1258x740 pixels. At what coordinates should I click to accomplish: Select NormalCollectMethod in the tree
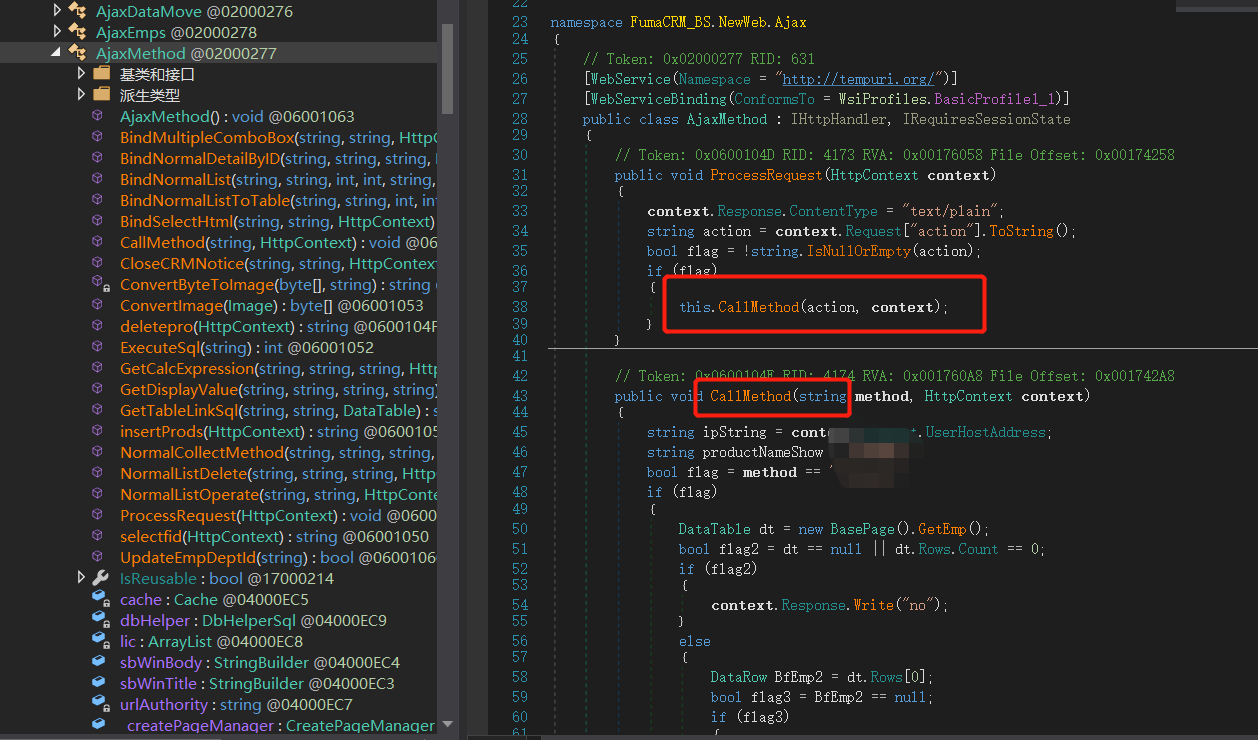[x=278, y=452]
